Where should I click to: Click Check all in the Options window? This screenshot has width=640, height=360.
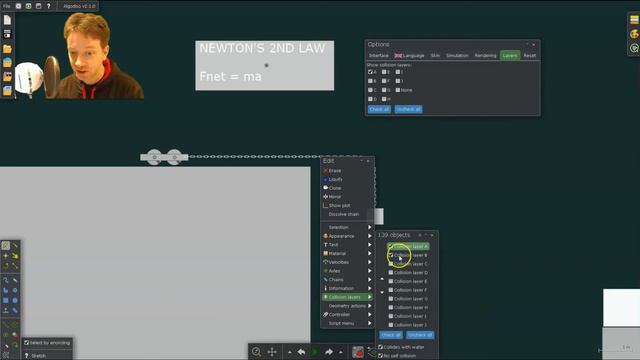[x=379, y=109]
